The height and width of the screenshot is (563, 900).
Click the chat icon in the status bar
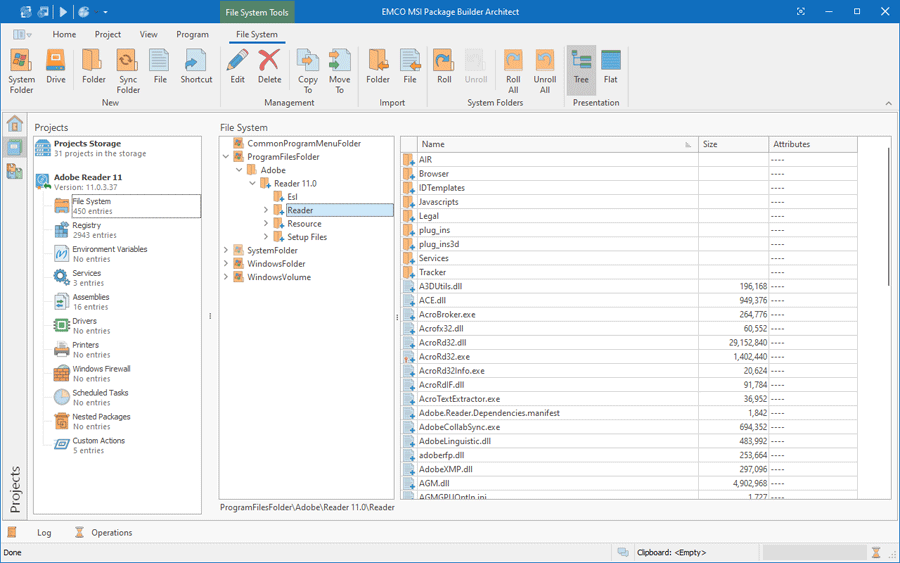(x=623, y=552)
